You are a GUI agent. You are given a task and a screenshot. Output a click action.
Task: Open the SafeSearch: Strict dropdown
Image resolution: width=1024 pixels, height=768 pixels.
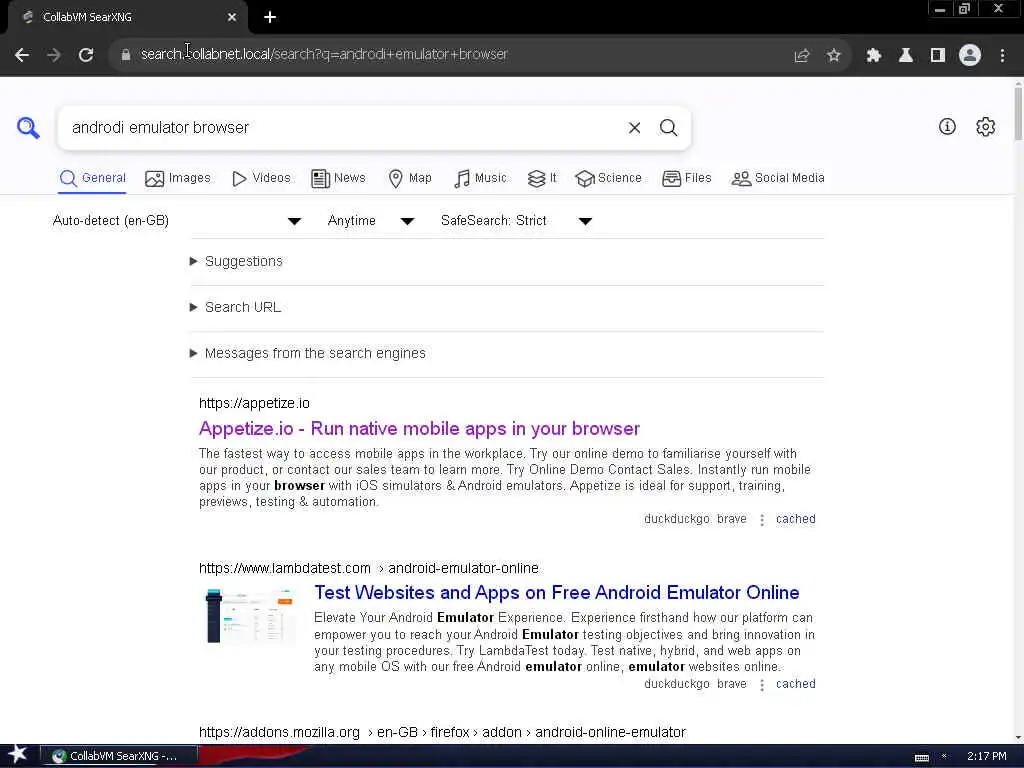point(516,221)
